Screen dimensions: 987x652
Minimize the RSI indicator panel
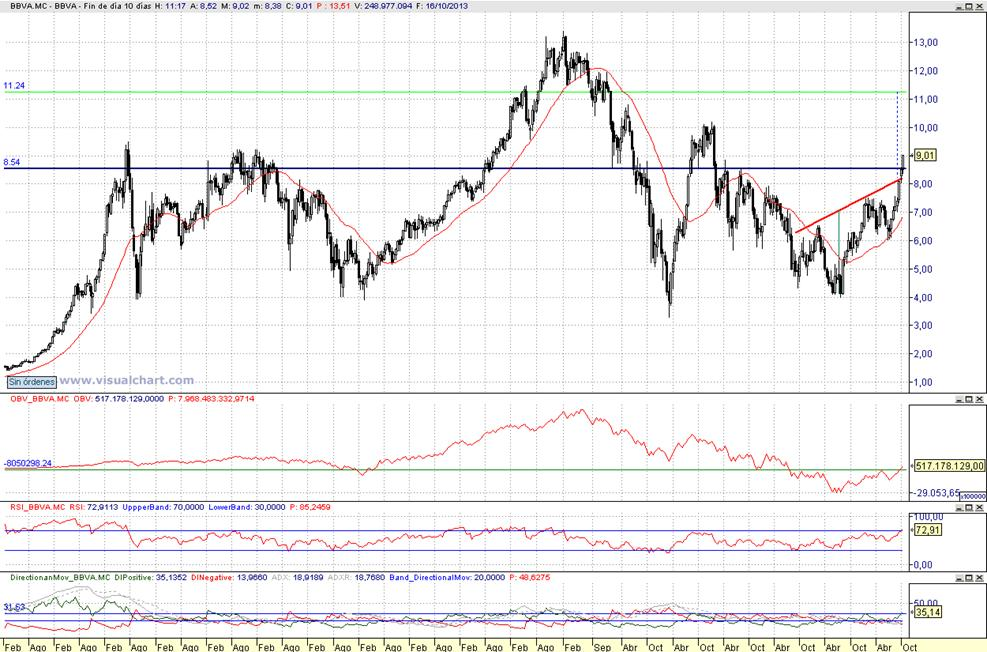click(959, 507)
